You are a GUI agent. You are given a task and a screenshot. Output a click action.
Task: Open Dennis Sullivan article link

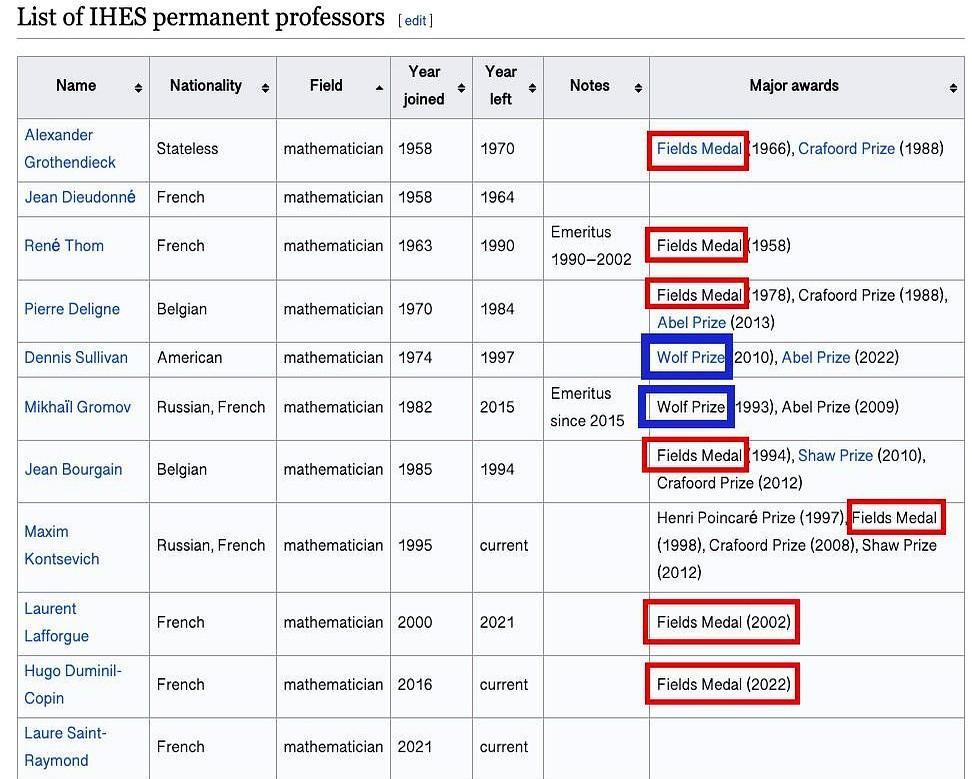[76, 358]
